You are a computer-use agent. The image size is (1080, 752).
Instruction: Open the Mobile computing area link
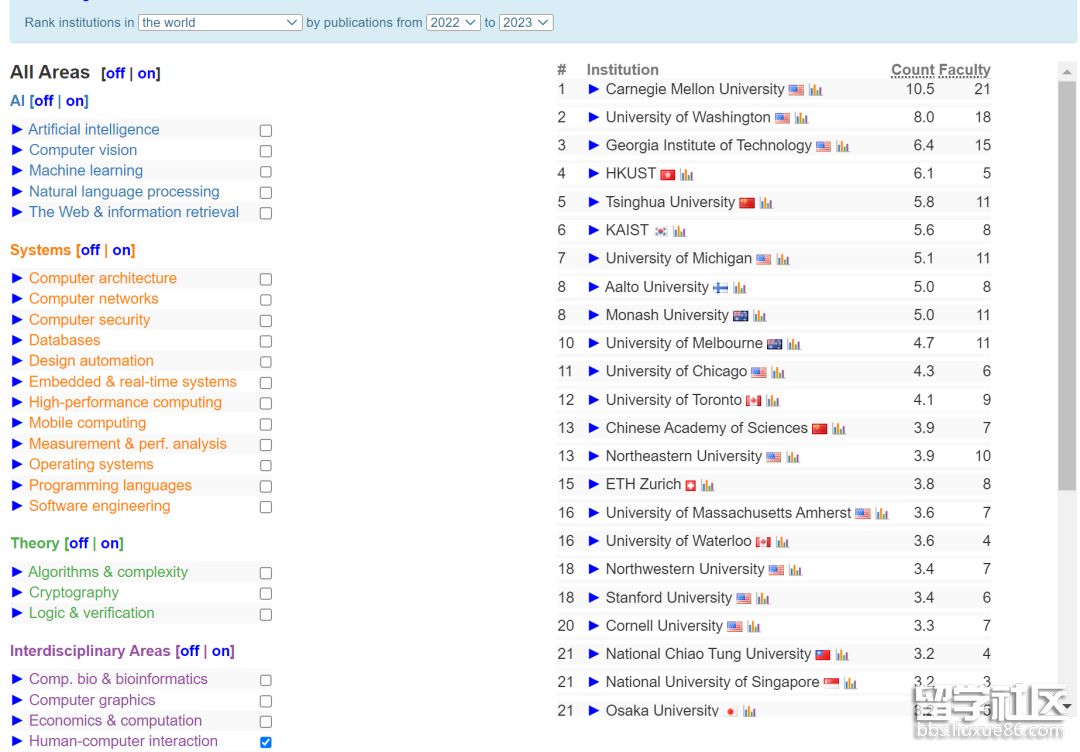coord(87,424)
